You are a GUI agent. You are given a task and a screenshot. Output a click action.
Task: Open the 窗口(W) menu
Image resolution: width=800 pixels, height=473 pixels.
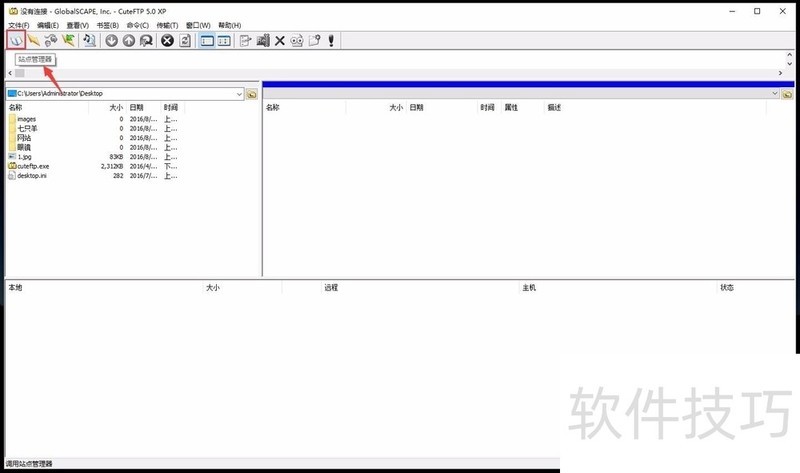coord(198,25)
